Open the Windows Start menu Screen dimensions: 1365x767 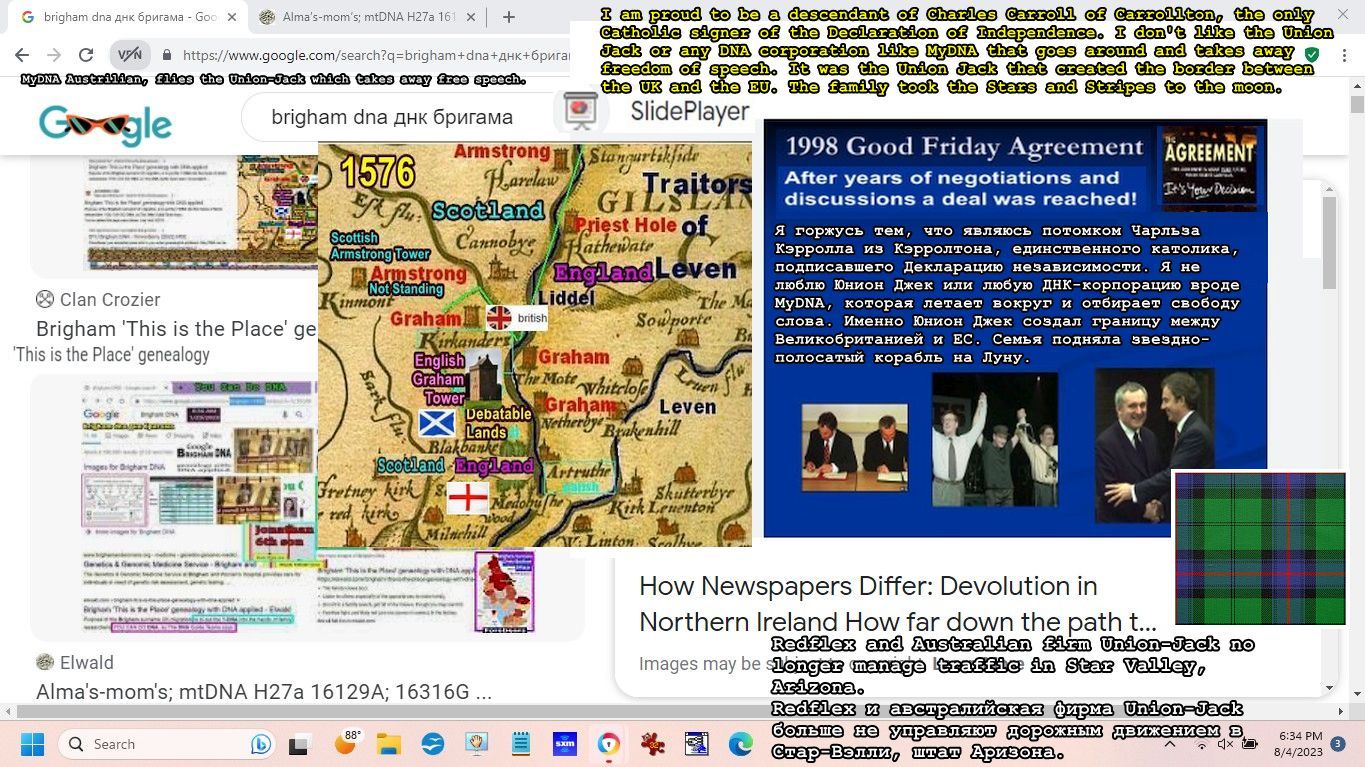(32, 744)
